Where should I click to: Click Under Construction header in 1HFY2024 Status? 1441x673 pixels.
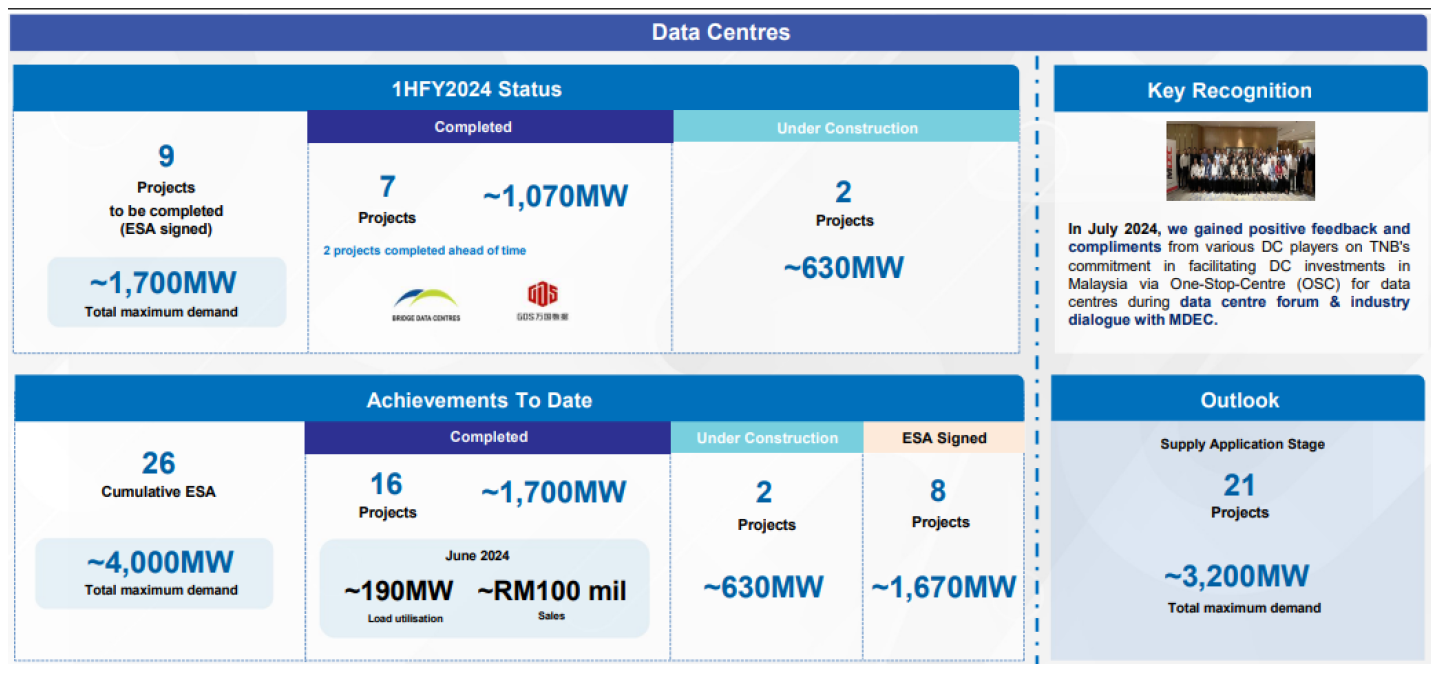click(x=846, y=128)
